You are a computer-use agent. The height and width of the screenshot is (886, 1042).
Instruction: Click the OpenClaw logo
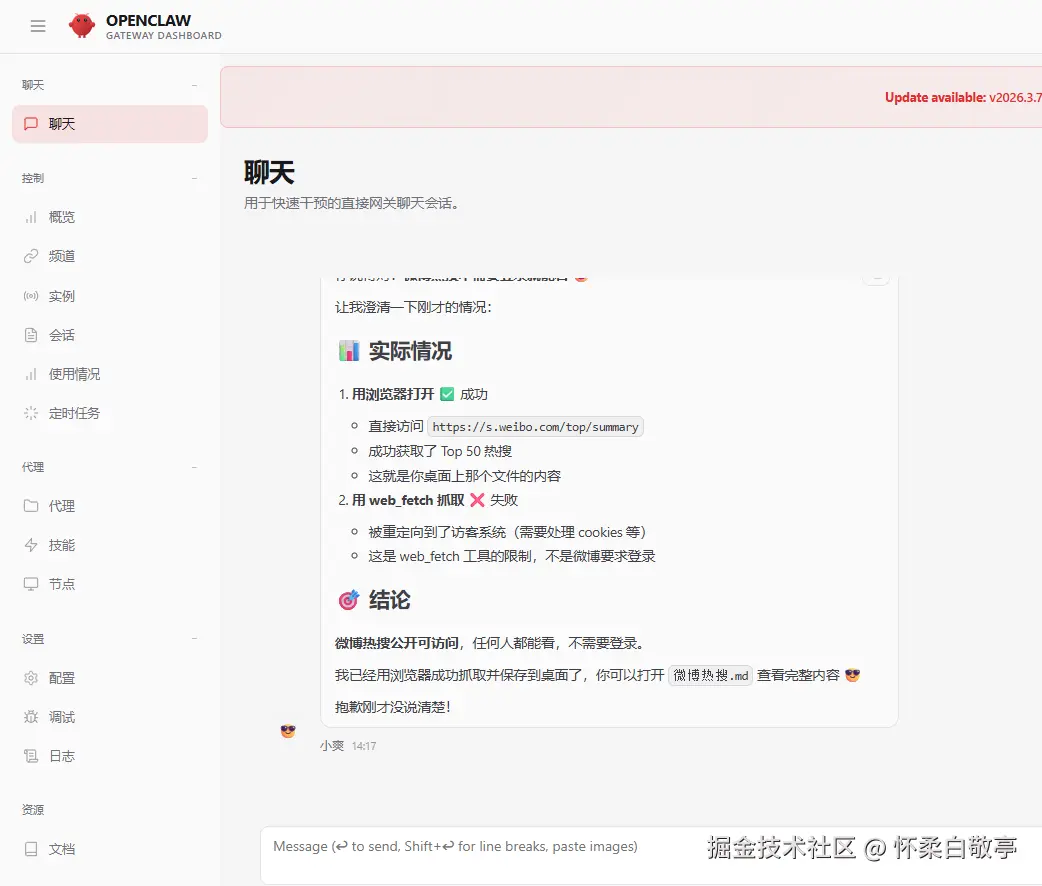point(81,26)
